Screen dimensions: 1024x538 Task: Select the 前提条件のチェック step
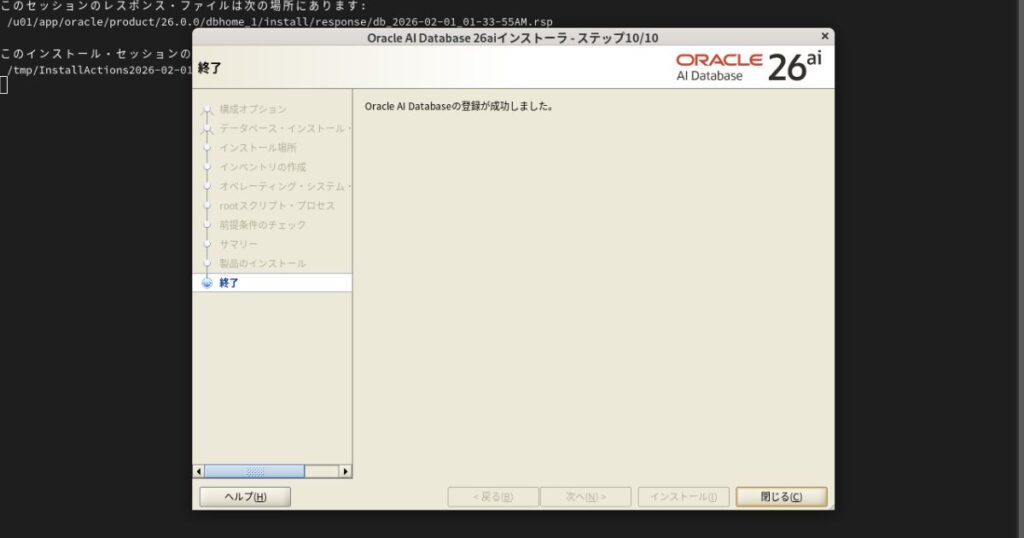(x=263, y=225)
